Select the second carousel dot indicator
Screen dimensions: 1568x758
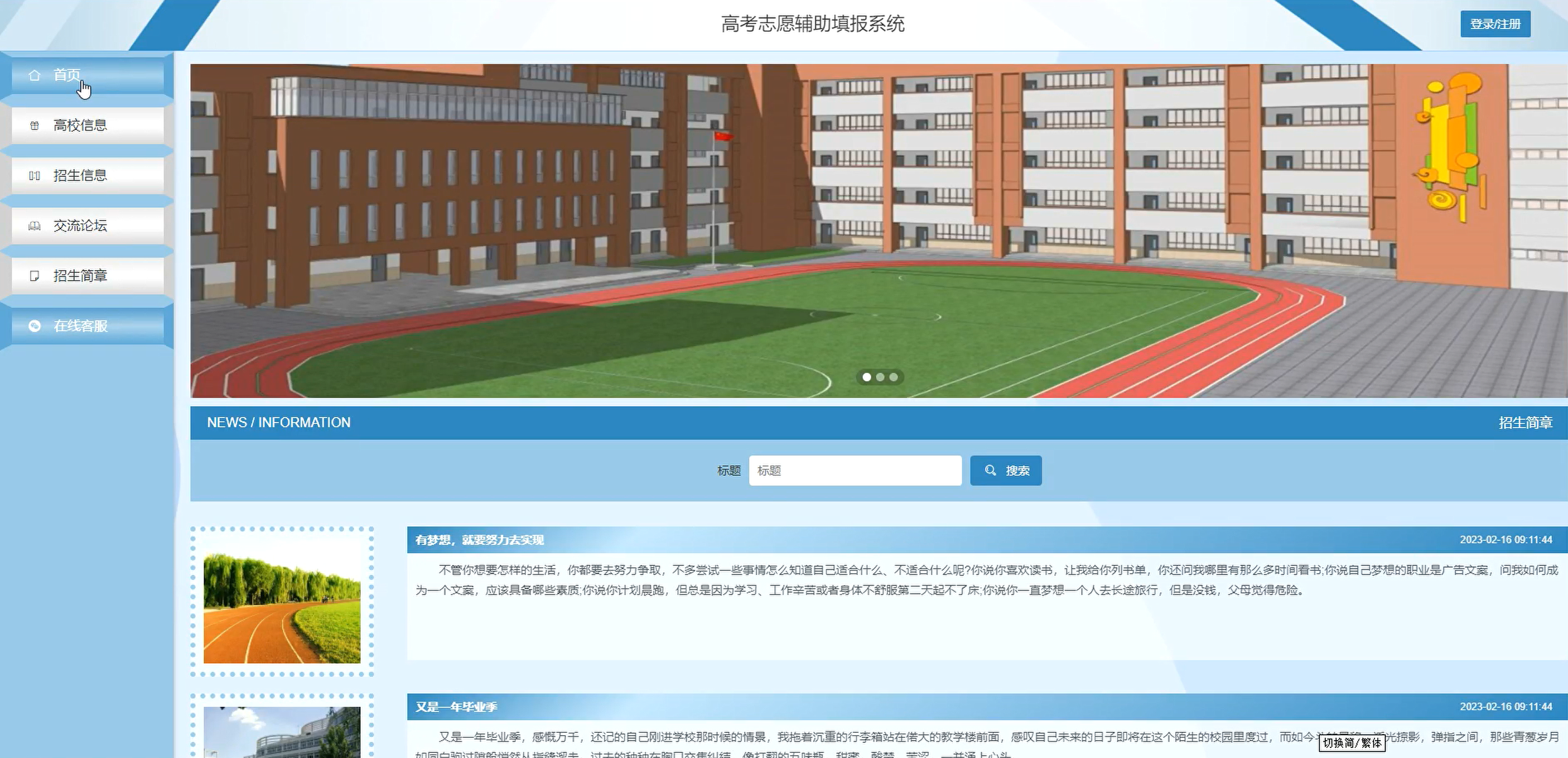click(x=880, y=377)
